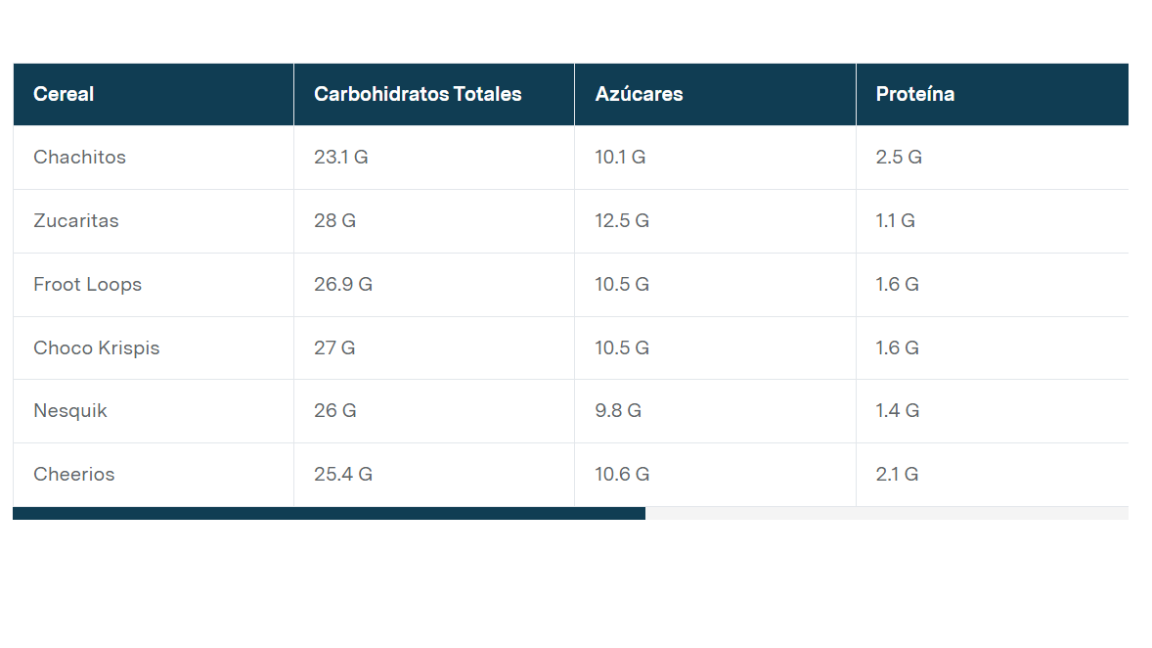
Task: Select the Froot Loops cell
Action: (88, 284)
